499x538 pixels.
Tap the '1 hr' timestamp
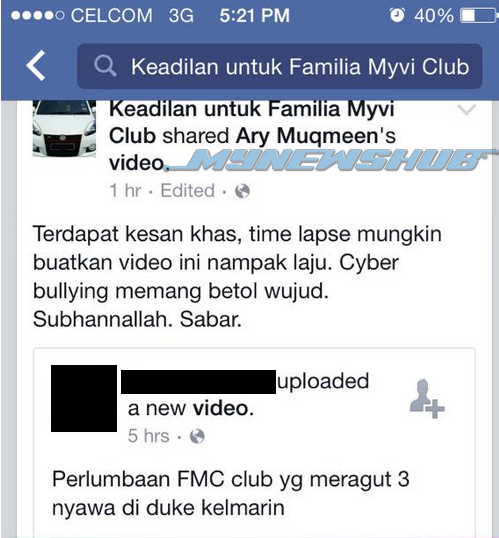[x=125, y=190]
